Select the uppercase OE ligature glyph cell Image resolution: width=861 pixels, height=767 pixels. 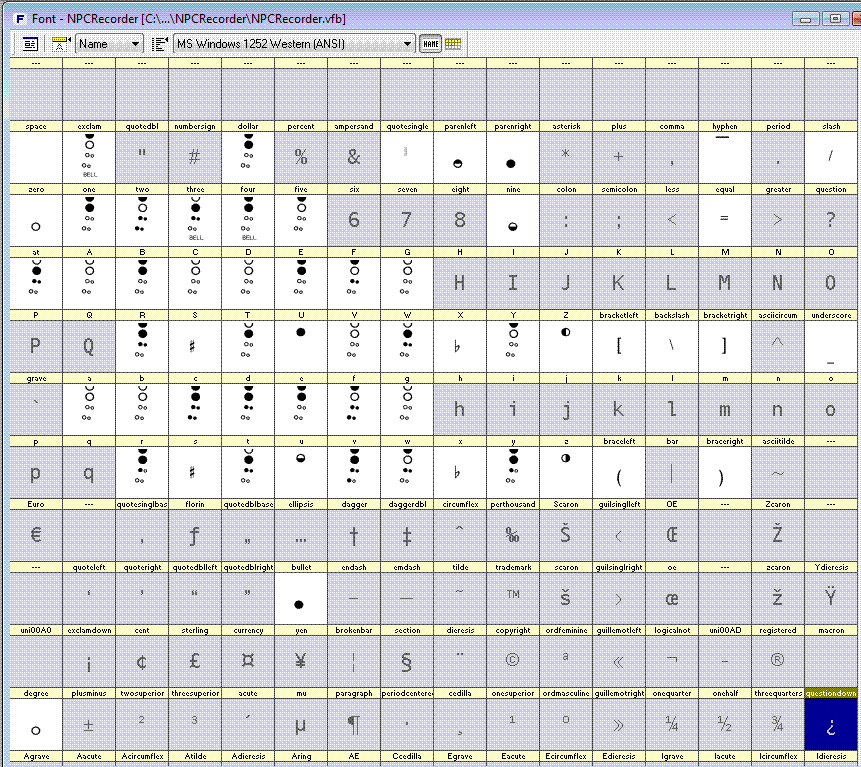pos(671,535)
